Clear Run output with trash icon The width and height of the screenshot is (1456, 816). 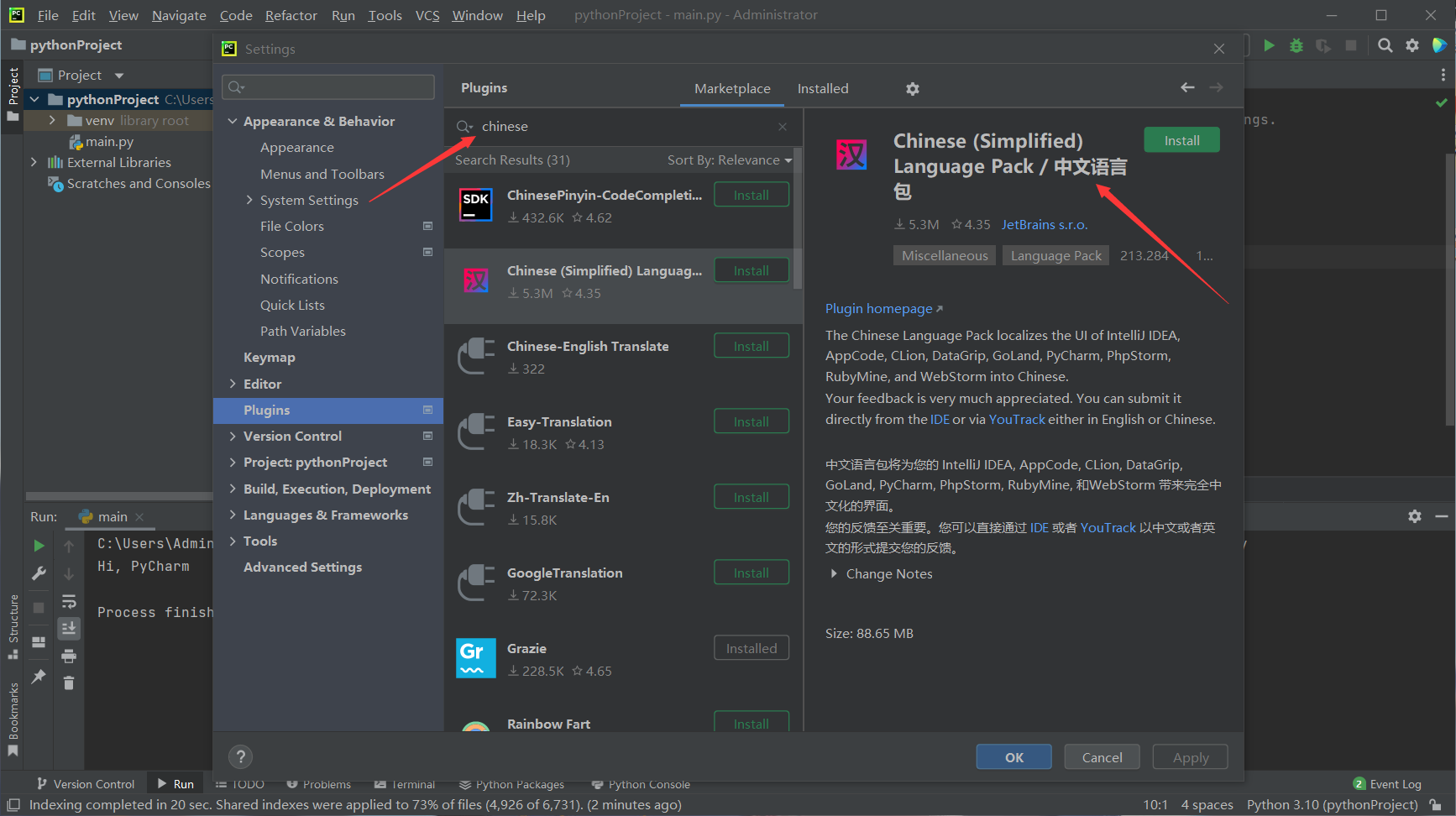(69, 683)
